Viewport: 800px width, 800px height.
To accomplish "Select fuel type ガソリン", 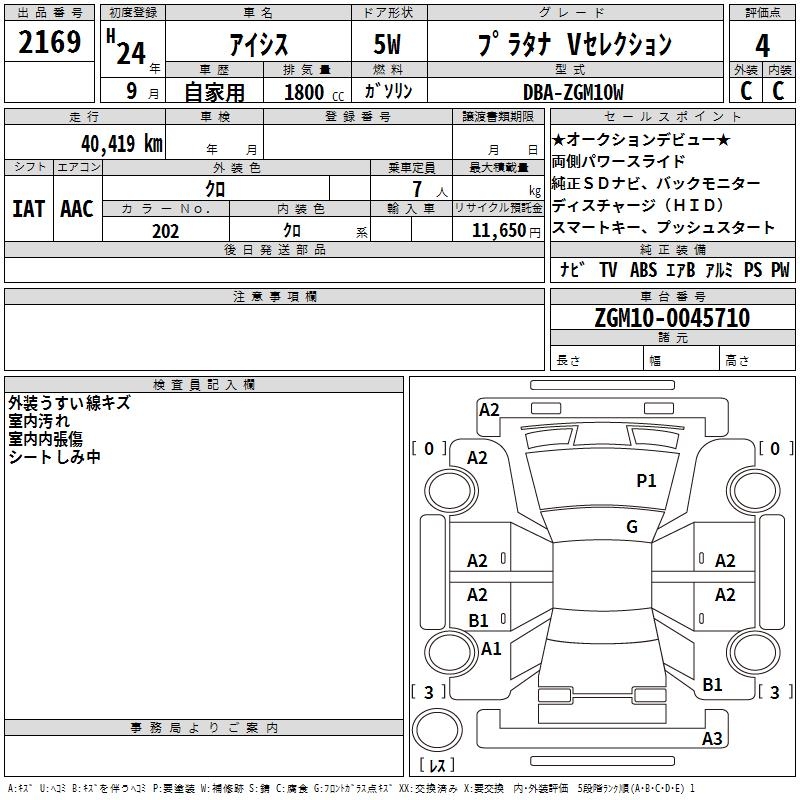I will click(x=388, y=91).
